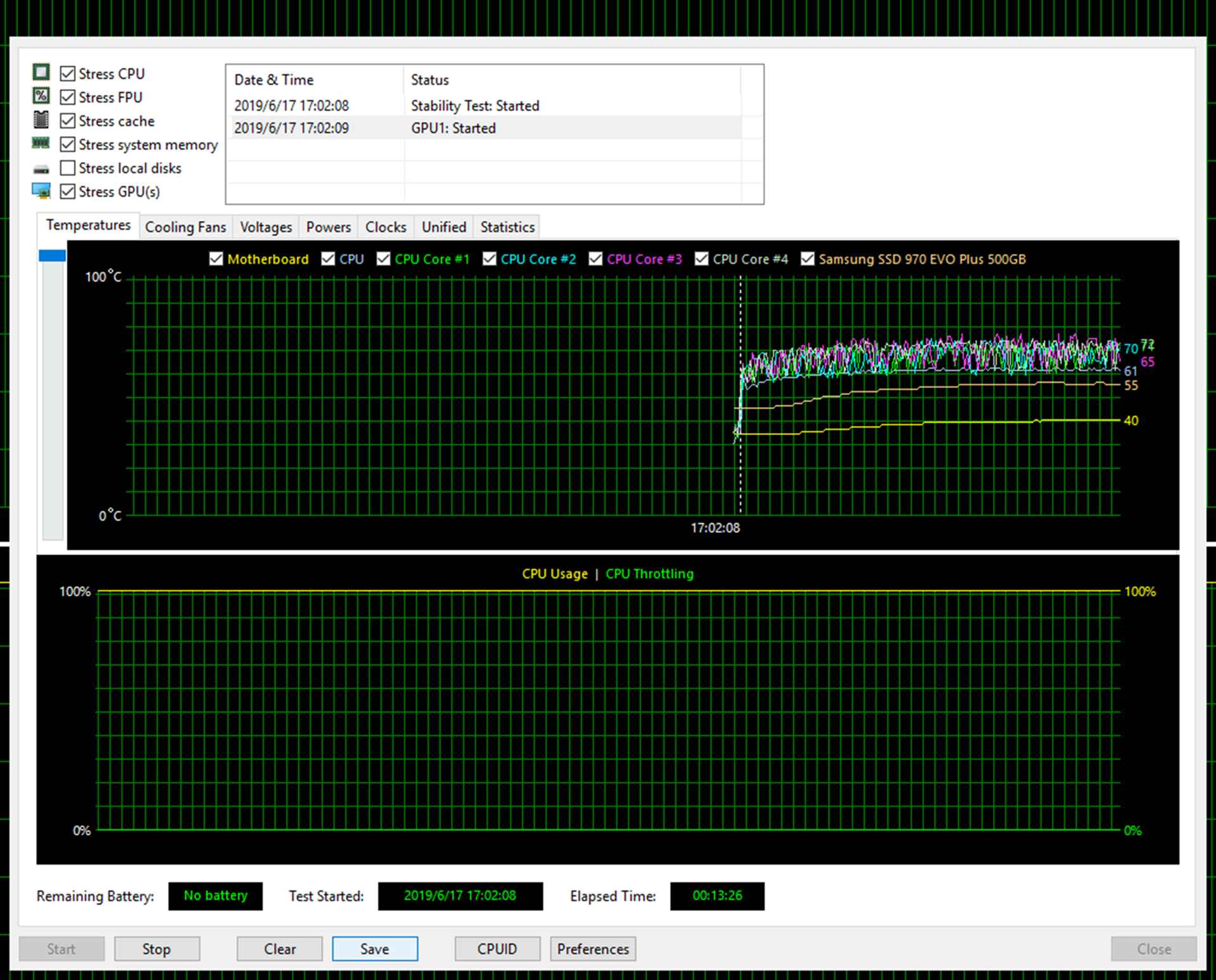Select the GPU1: Started log row

[x=453, y=129]
